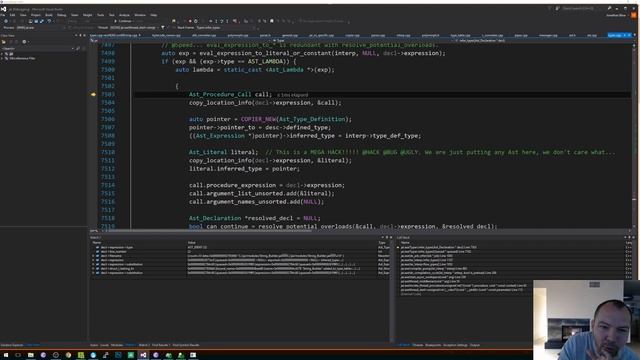This screenshot has height=360, width=640.
Task: Open the Nsight menu
Action: click(87, 15)
